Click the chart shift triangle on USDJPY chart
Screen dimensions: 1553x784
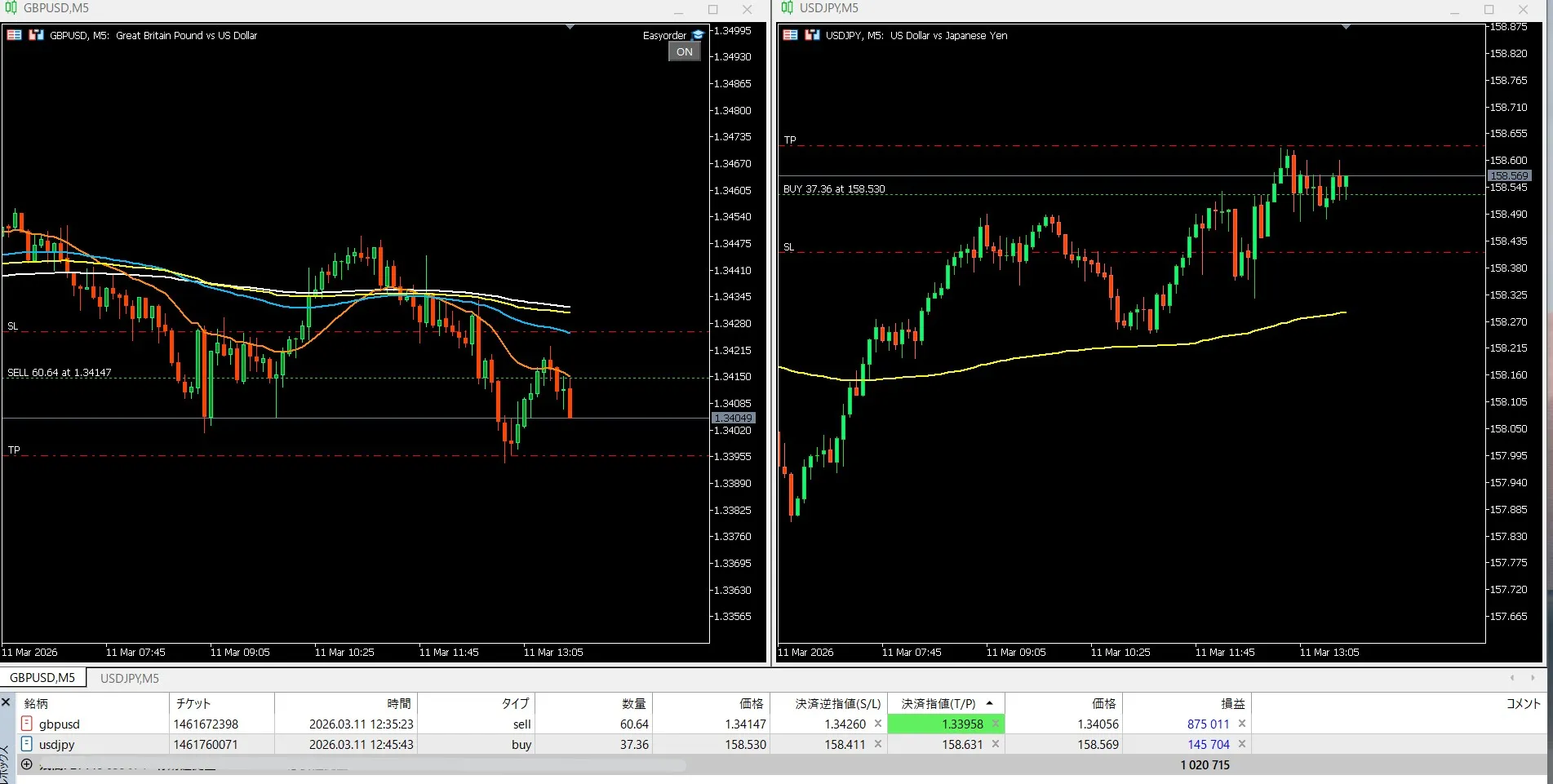click(x=1347, y=28)
